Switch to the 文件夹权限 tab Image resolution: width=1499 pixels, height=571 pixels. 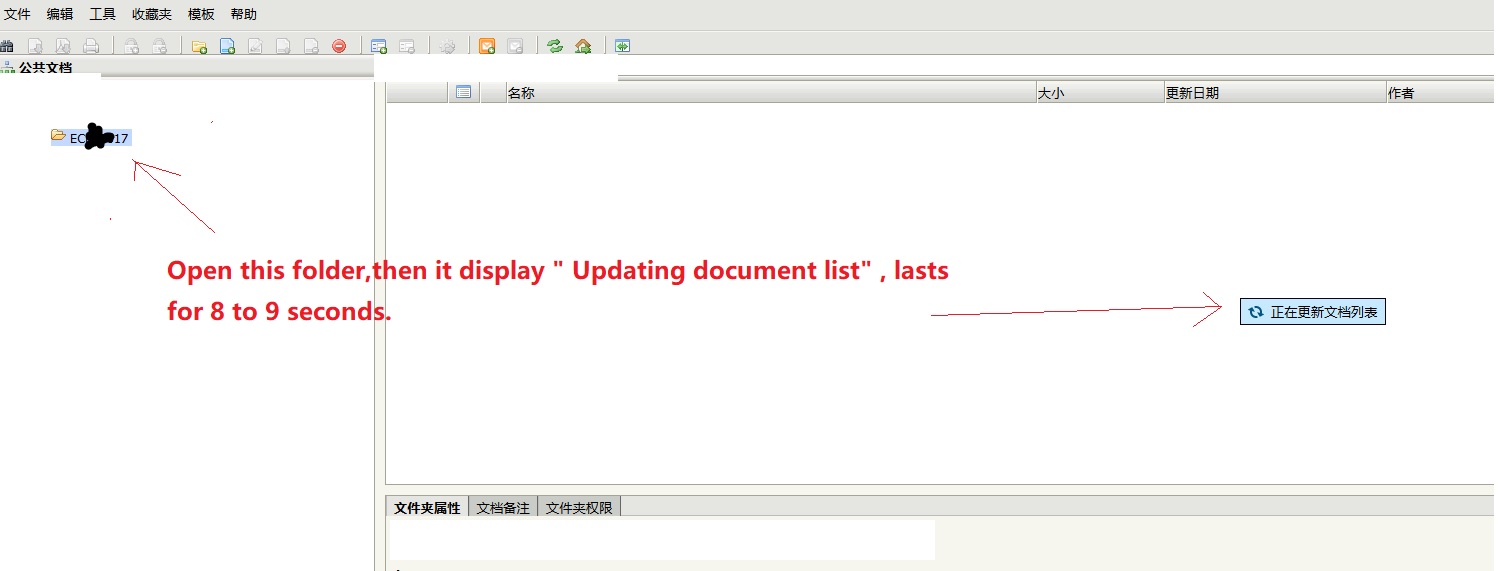(x=579, y=507)
